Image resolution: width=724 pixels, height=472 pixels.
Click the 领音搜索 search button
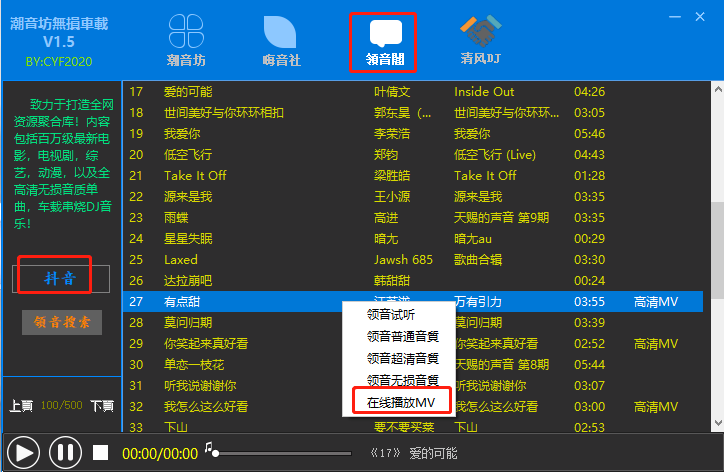(x=62, y=322)
